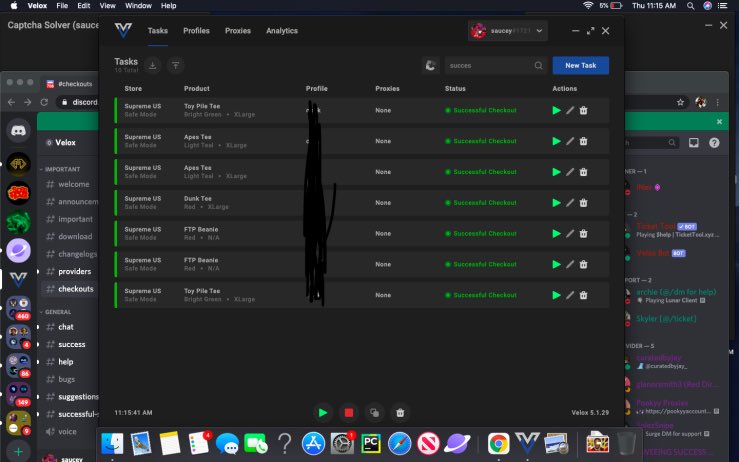Click the Product column header
Image resolution: width=739 pixels, height=462 pixels.
point(197,88)
